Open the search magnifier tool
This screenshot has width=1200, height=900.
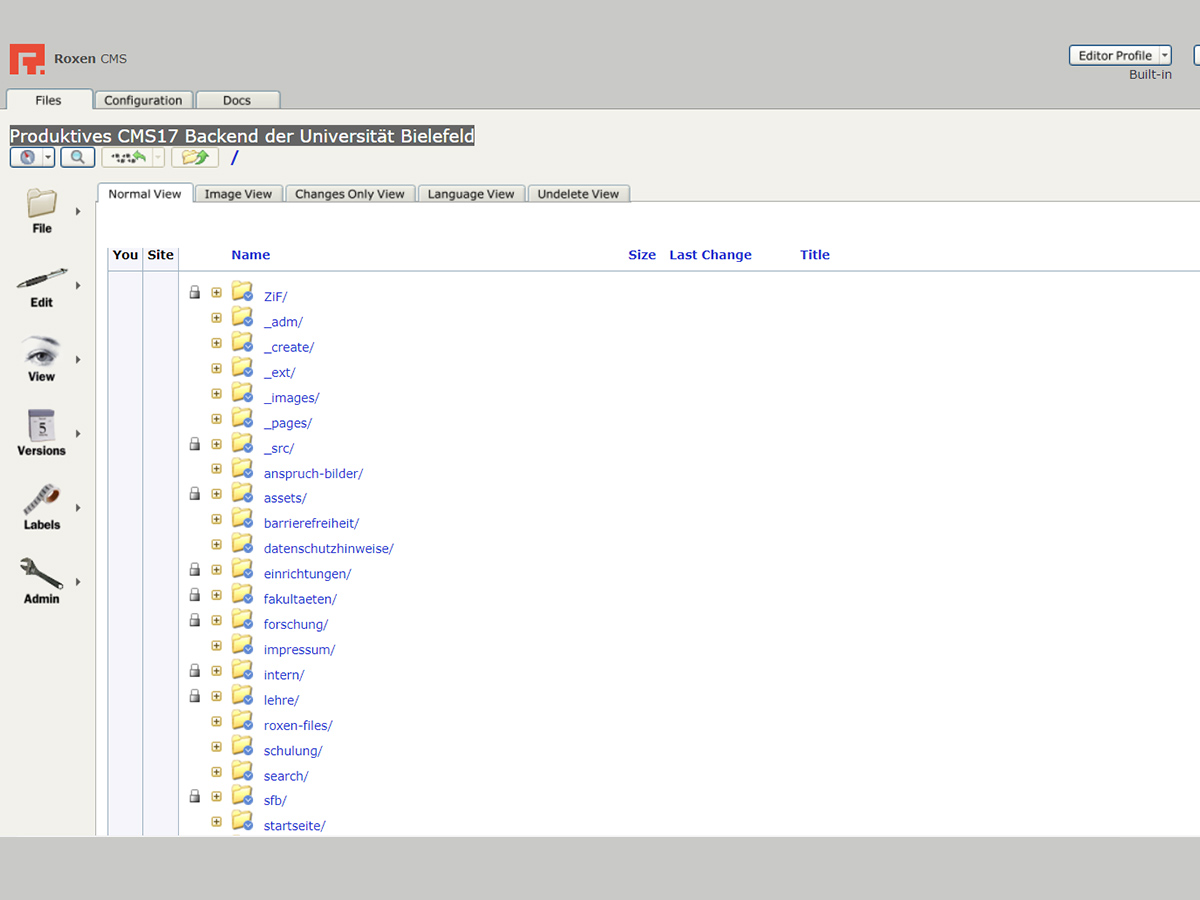[x=77, y=158]
